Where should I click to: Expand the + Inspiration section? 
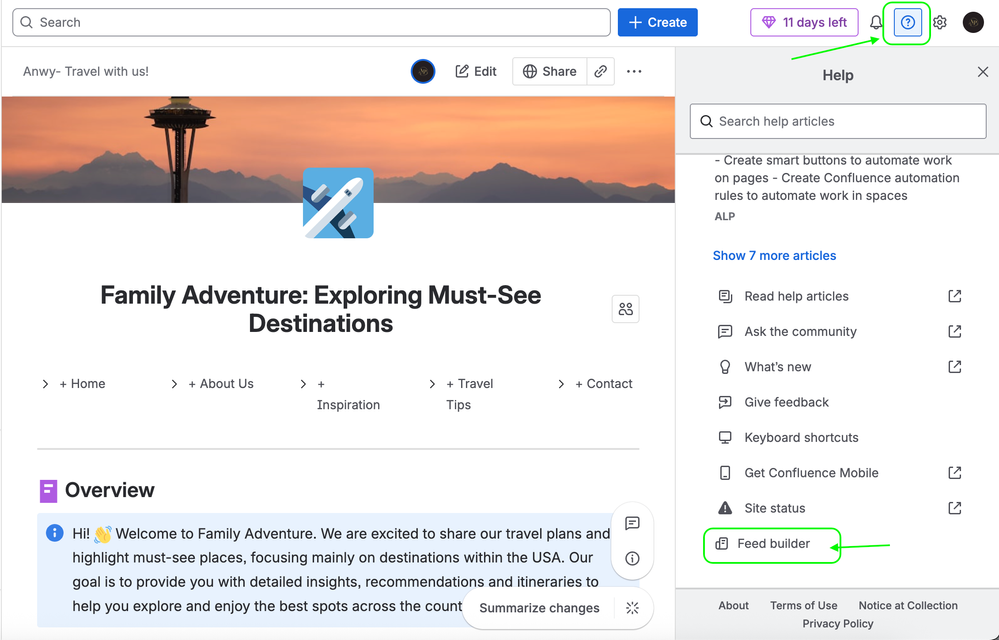pyautogui.click(x=303, y=384)
